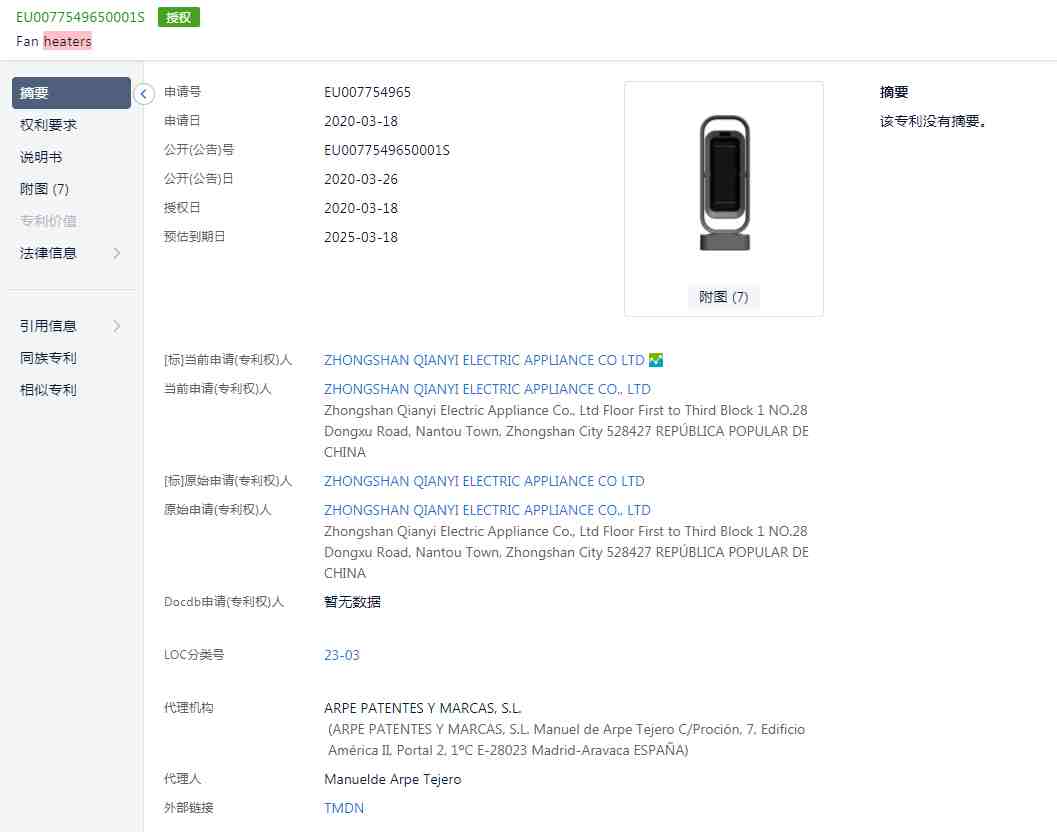Show 相似专利 list
Screen dimensions: 1057x832
(x=49, y=390)
